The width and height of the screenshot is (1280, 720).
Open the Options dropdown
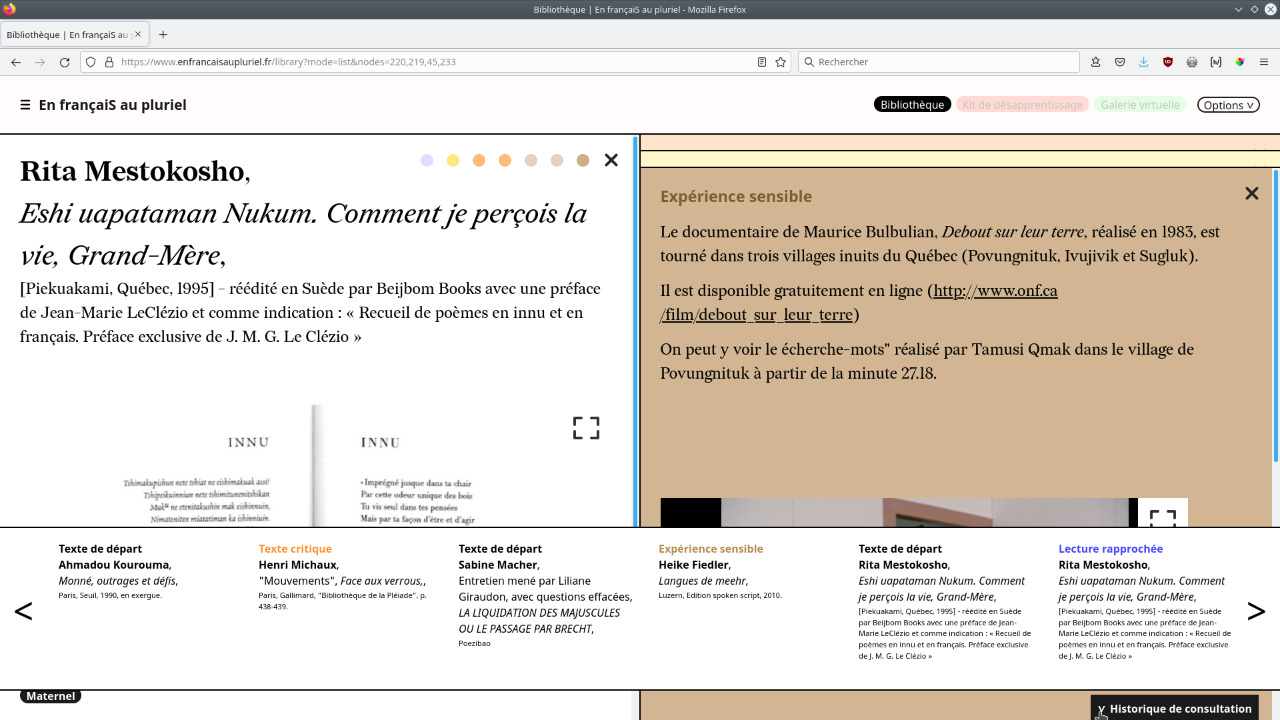pyautogui.click(x=1228, y=105)
